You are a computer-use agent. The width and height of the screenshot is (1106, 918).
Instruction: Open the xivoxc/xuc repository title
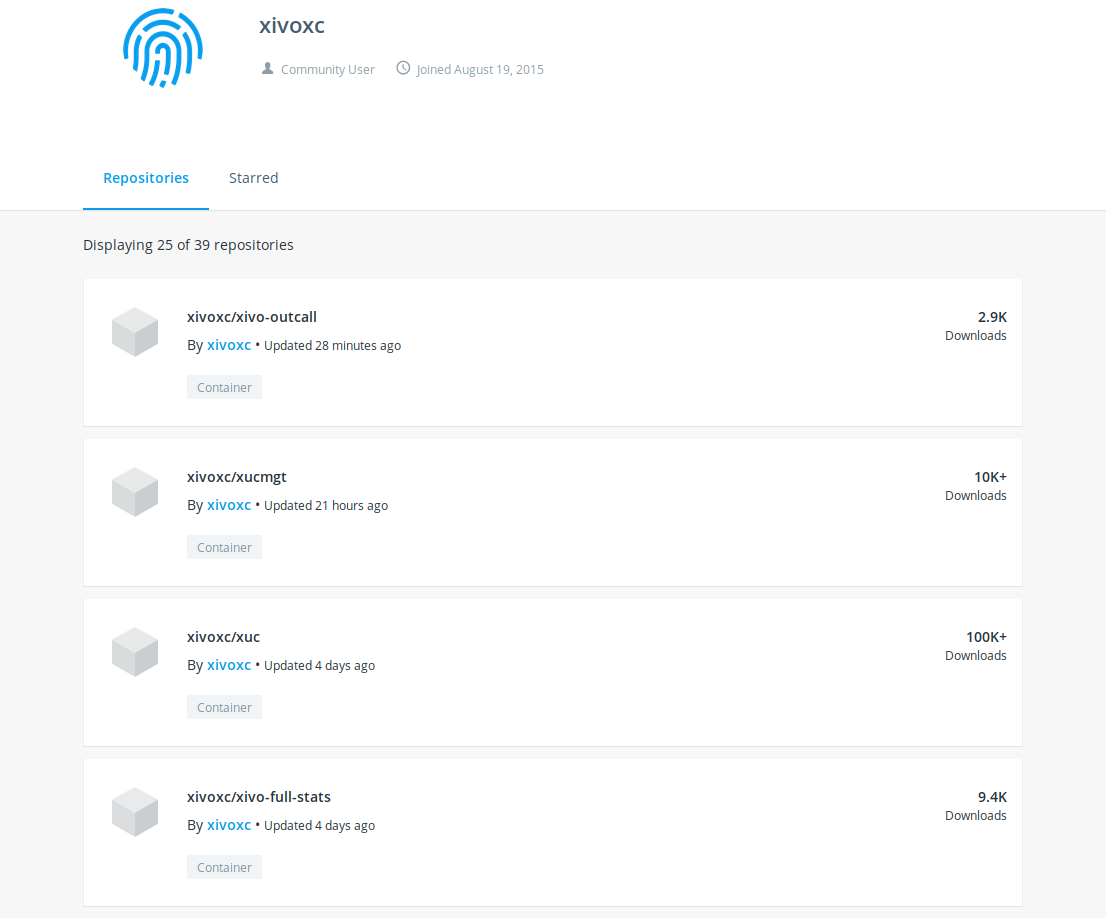[x=223, y=637]
